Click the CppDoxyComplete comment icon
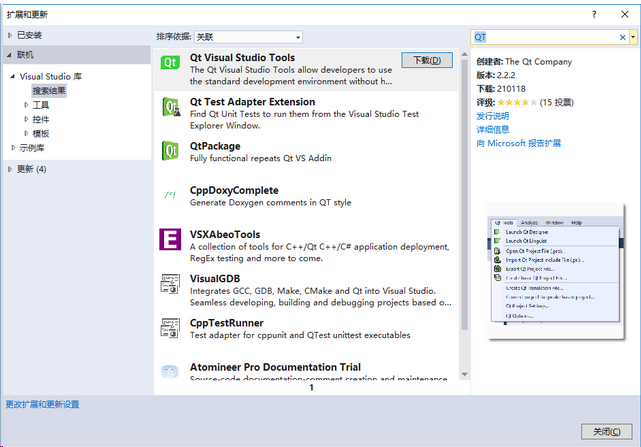 pos(170,195)
